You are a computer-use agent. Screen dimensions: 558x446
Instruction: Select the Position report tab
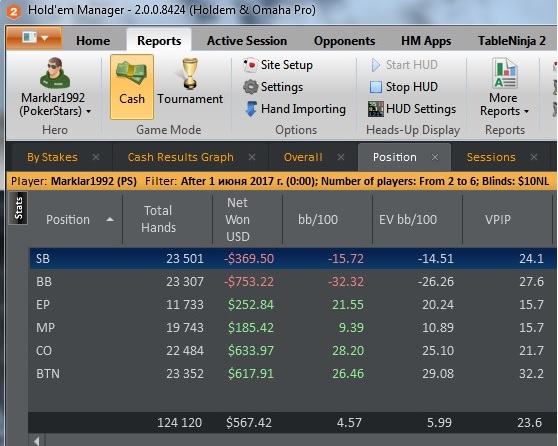[x=395, y=157]
